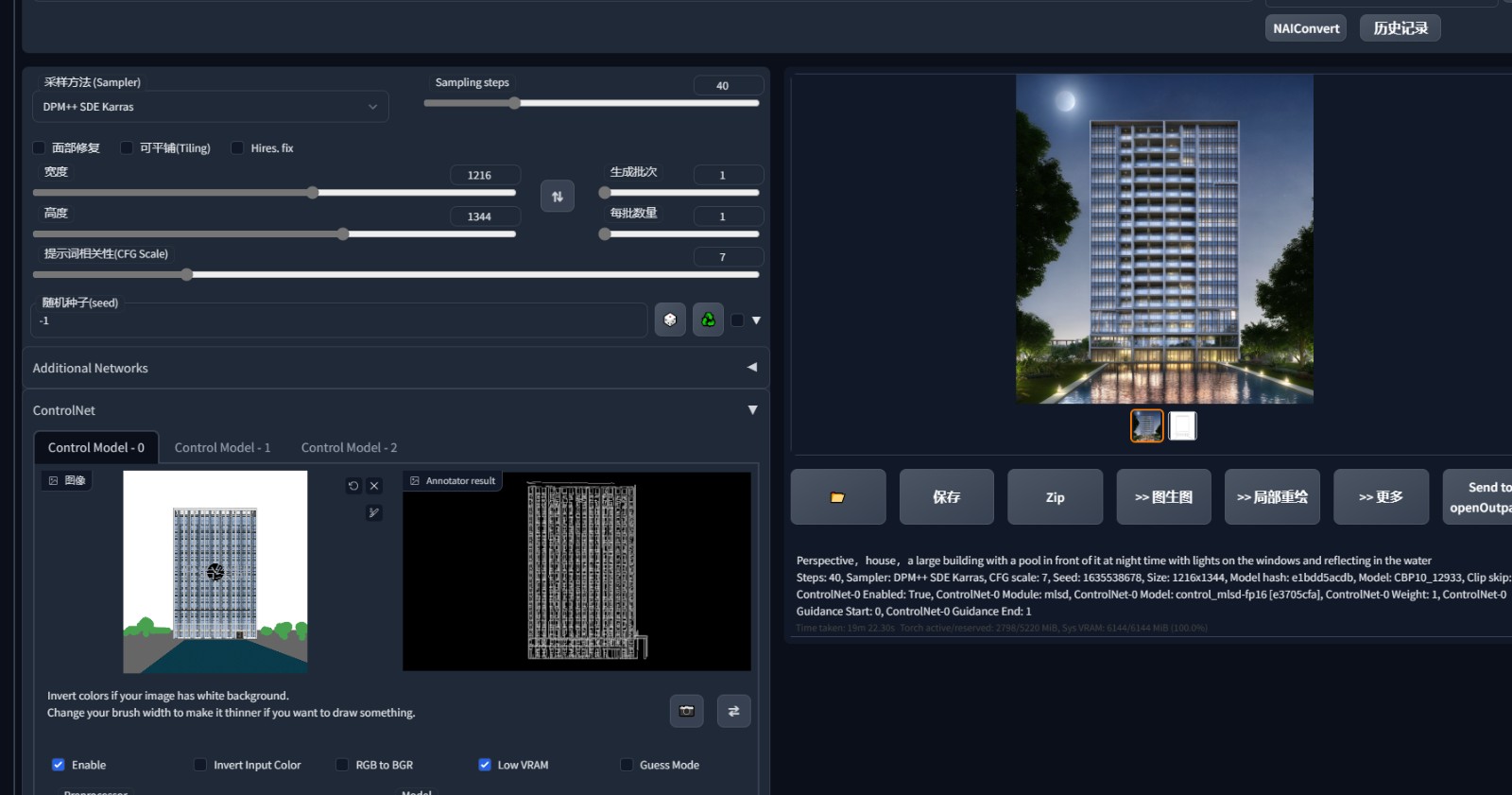1512x795 pixels.
Task: Undo changes on the ControlNet input image
Action: tap(353, 486)
